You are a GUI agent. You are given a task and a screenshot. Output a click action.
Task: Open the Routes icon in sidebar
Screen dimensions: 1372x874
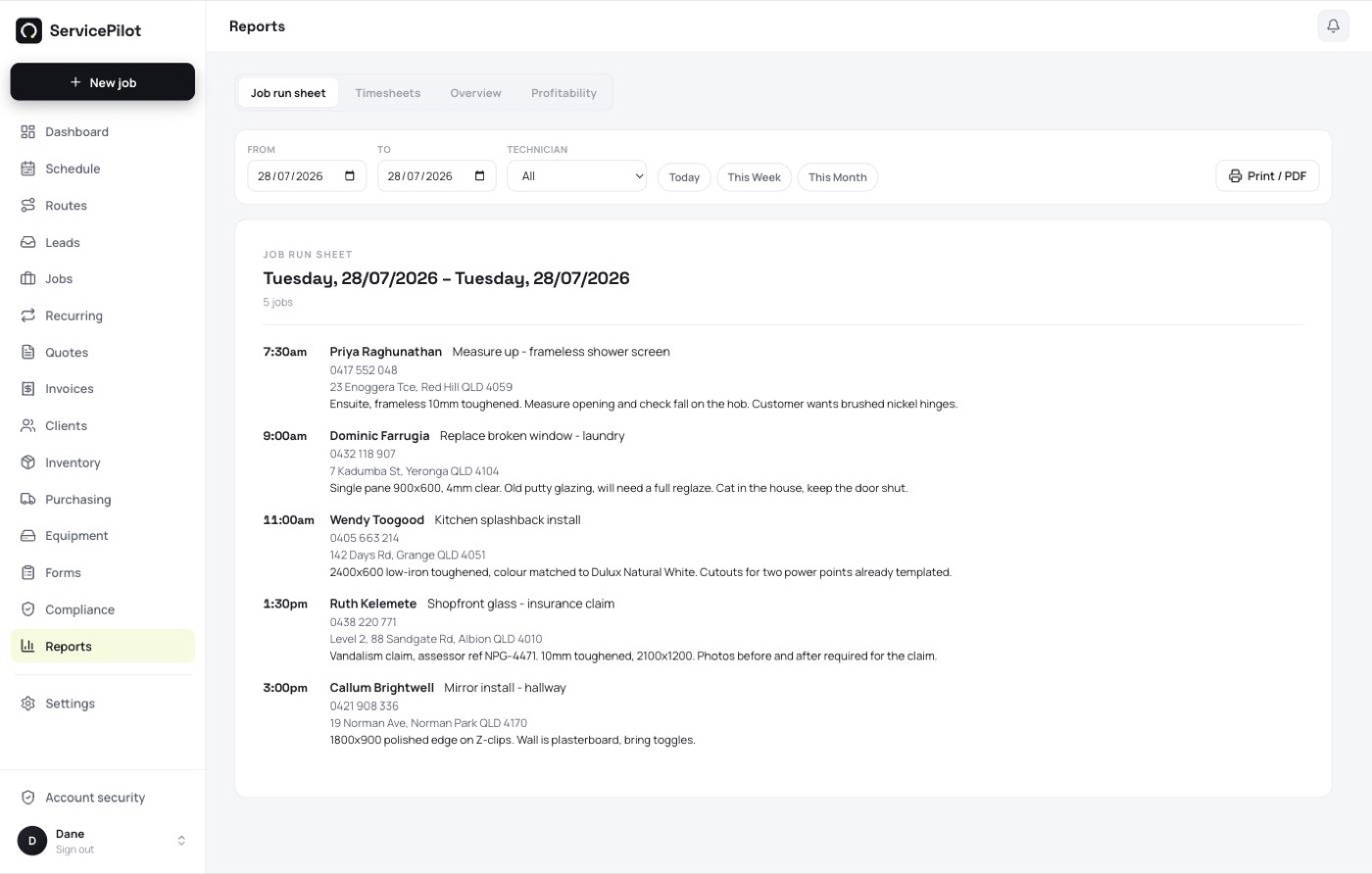click(27, 206)
